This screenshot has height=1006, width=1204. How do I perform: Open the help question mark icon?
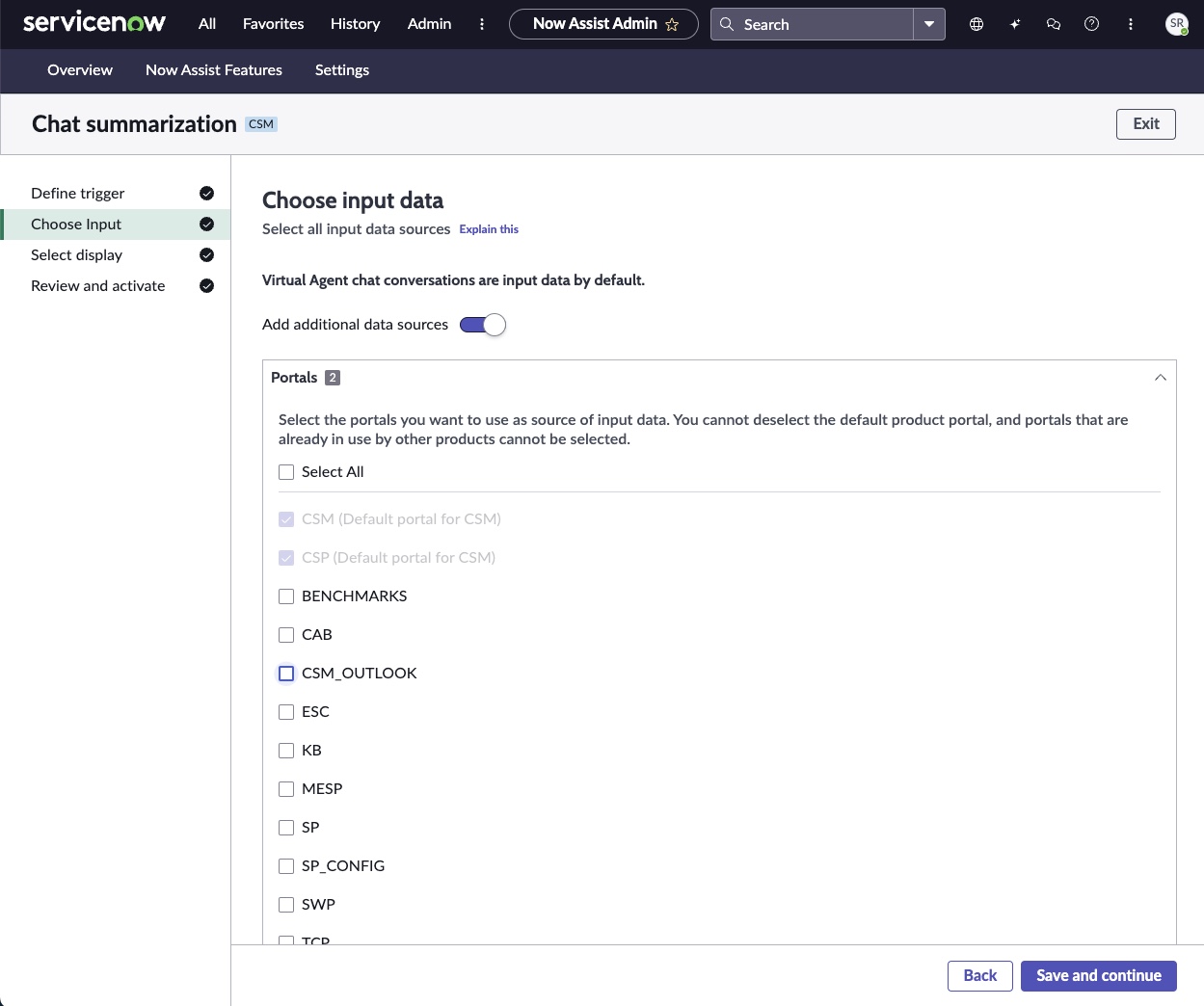tap(1092, 24)
